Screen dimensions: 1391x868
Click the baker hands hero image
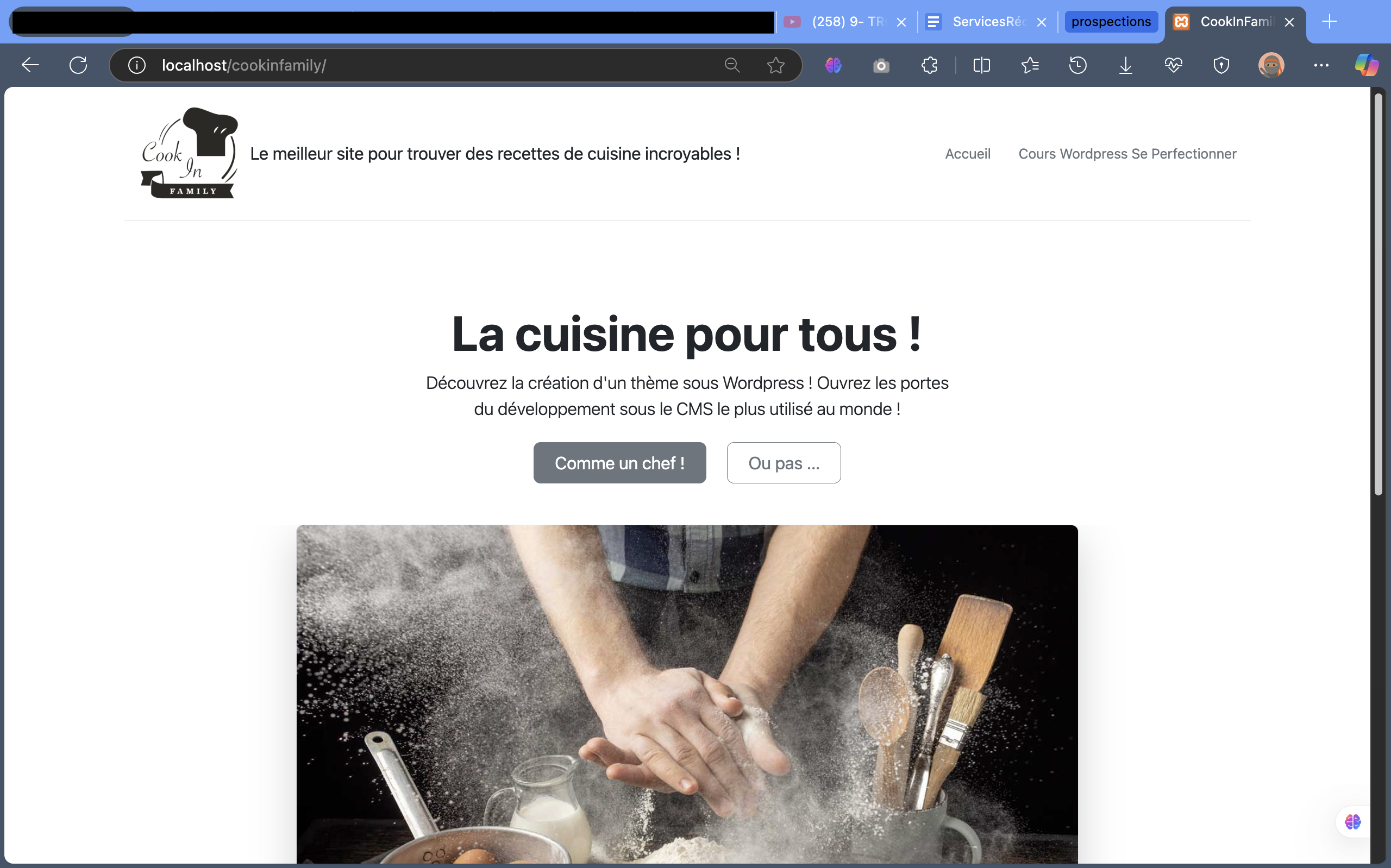[x=687, y=694]
